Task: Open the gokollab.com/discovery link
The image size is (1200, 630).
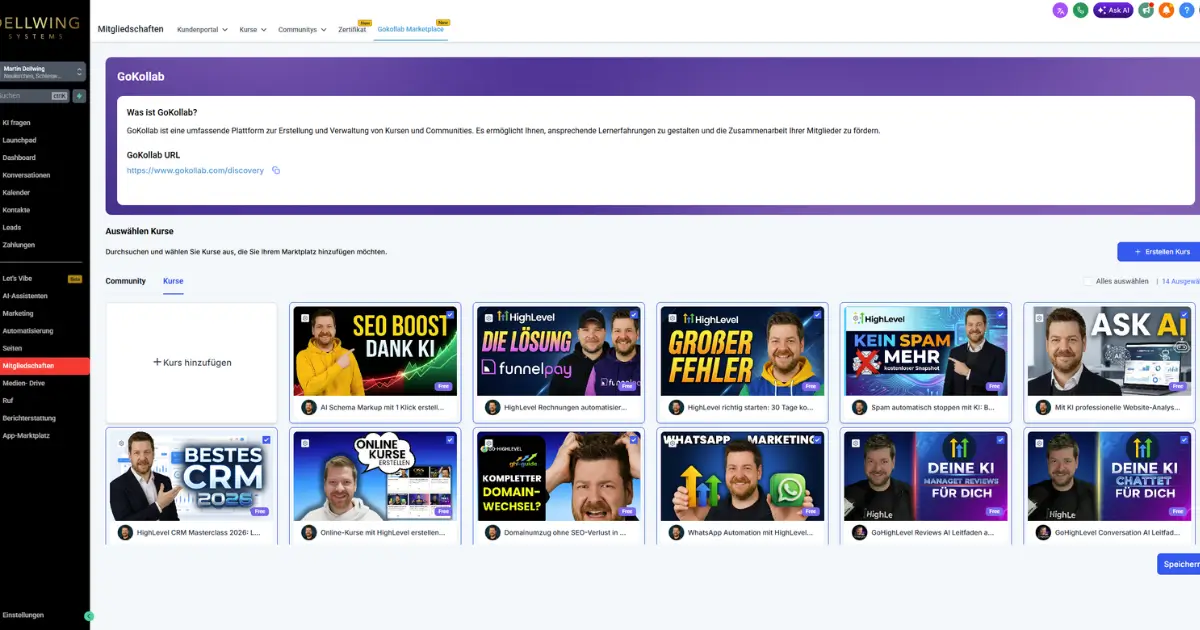Action: coord(195,171)
